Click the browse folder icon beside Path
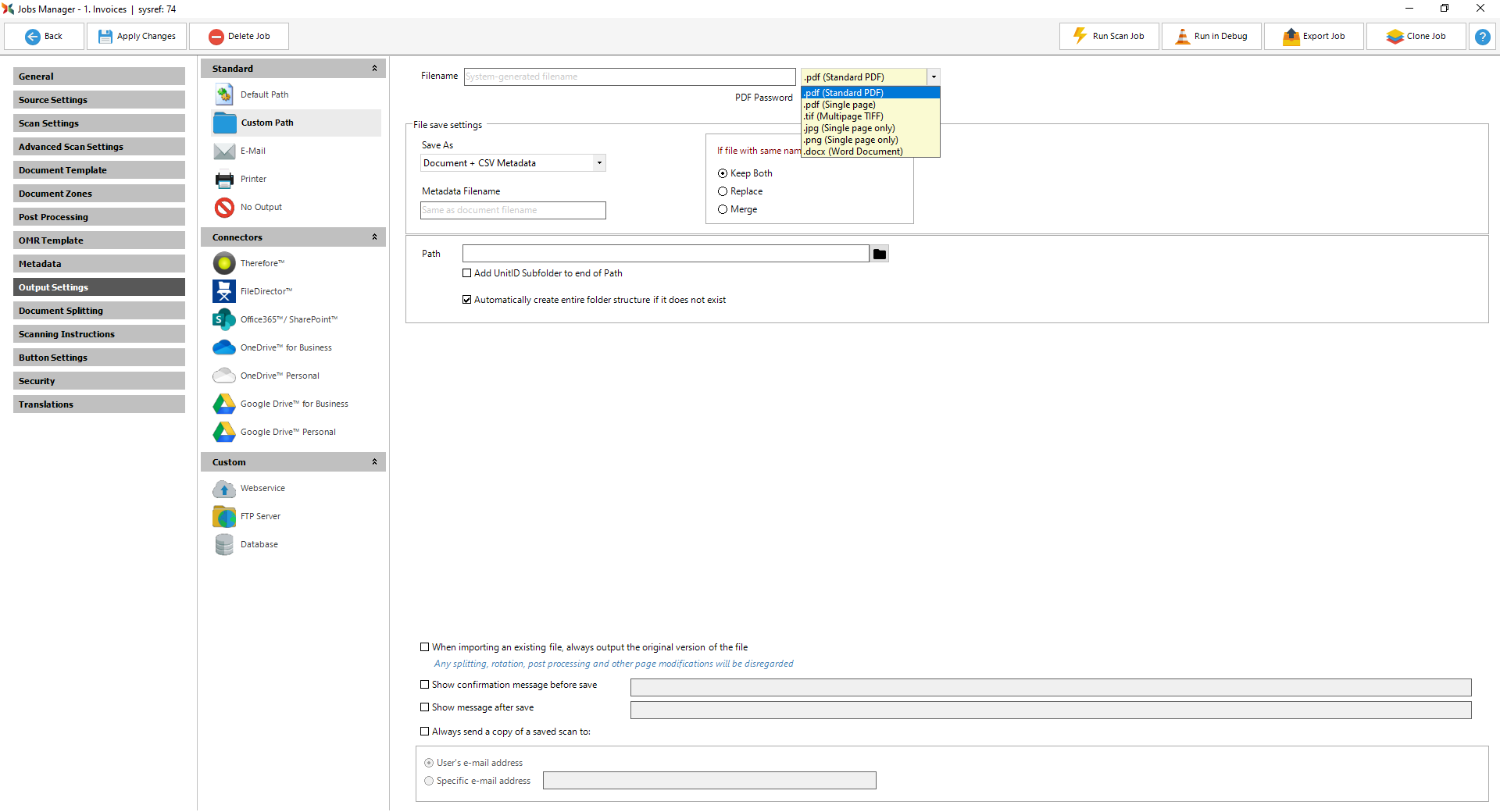Image resolution: width=1500 pixels, height=812 pixels. (880, 255)
